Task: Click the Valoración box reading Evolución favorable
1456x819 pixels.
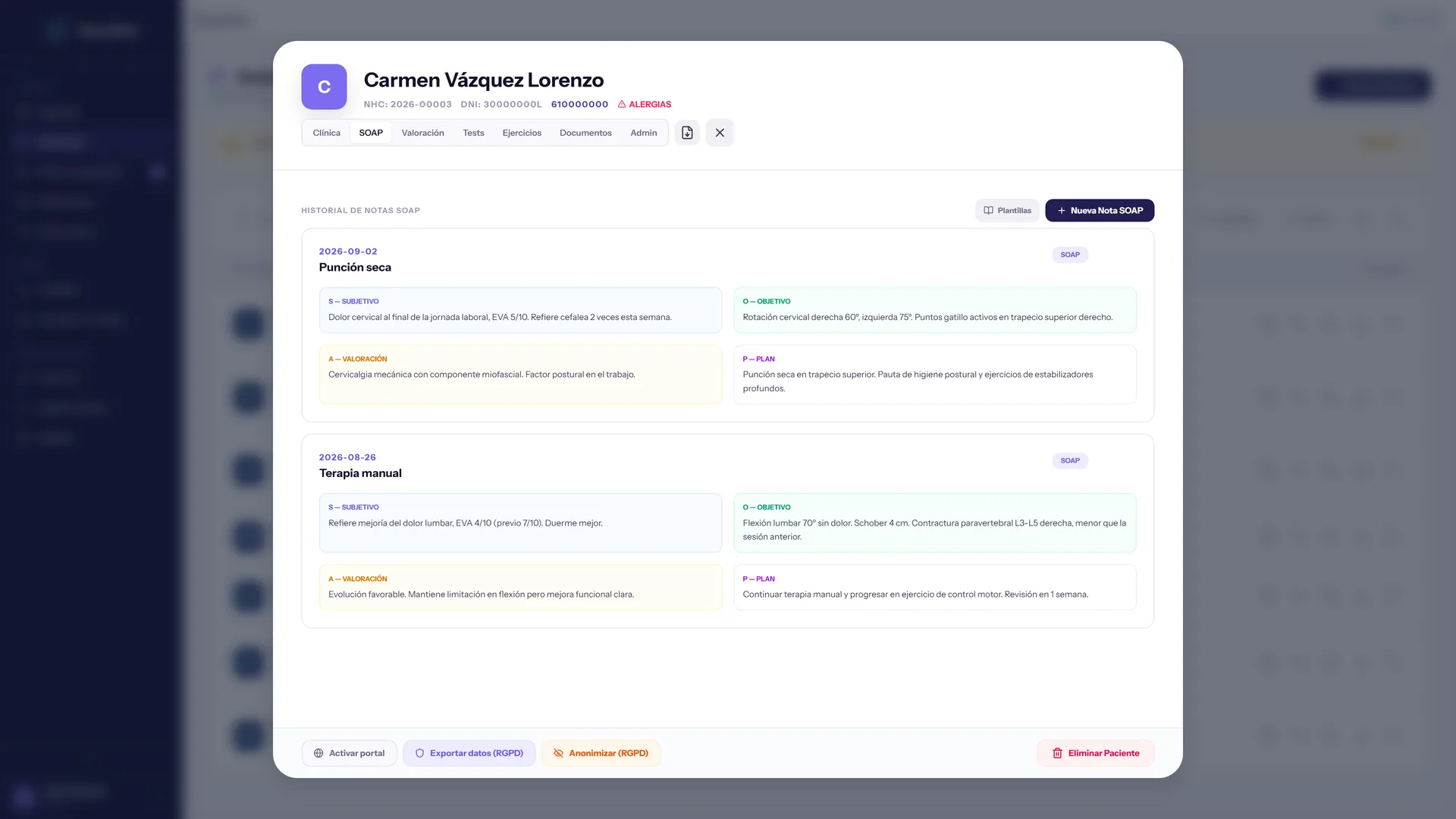Action: coord(520,588)
